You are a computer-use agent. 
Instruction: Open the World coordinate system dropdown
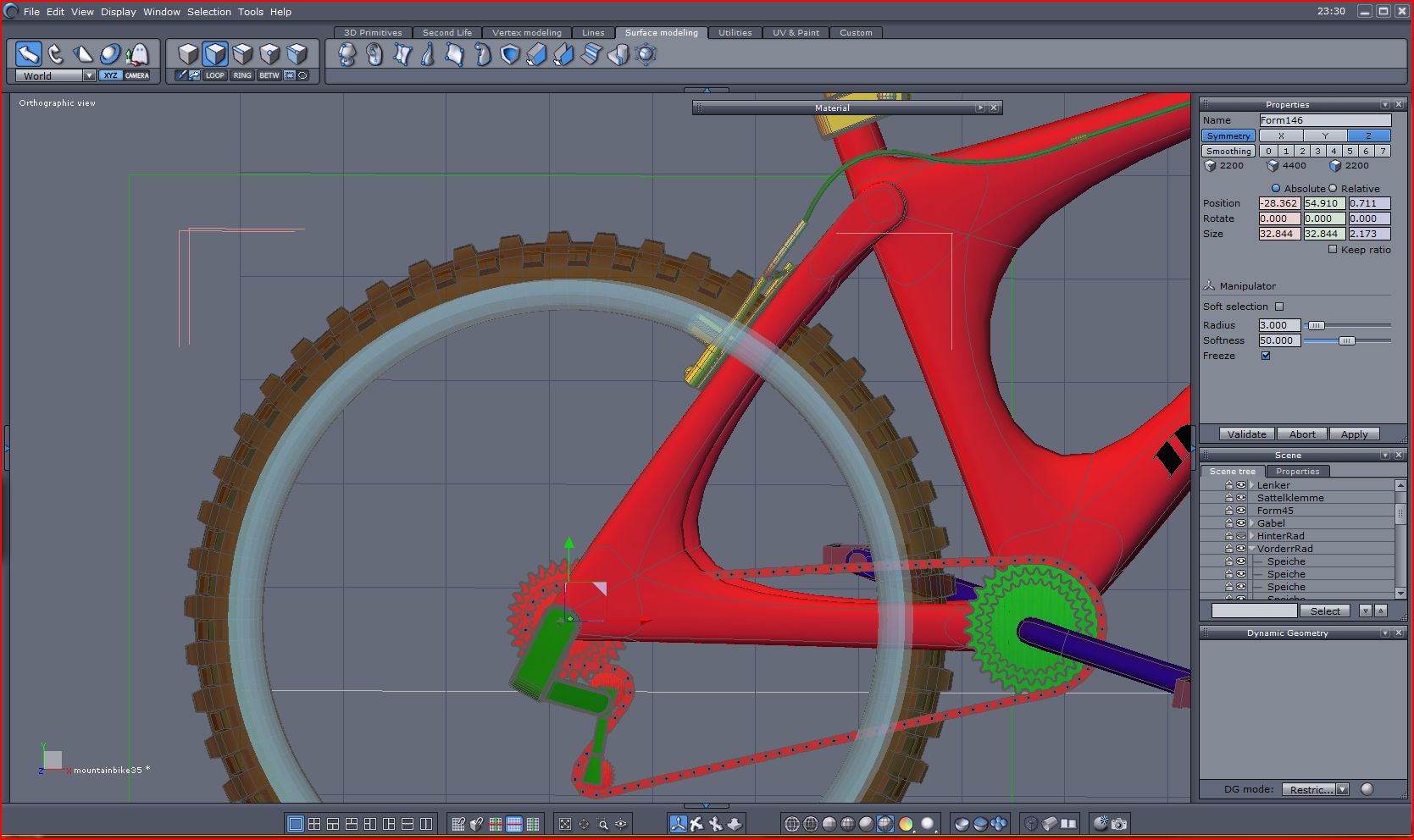point(89,75)
